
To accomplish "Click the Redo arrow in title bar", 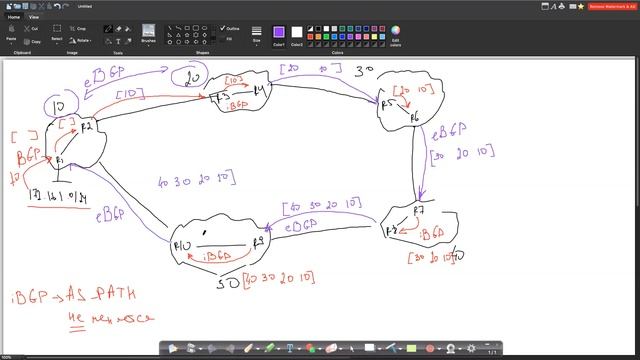I will click(66, 6).
